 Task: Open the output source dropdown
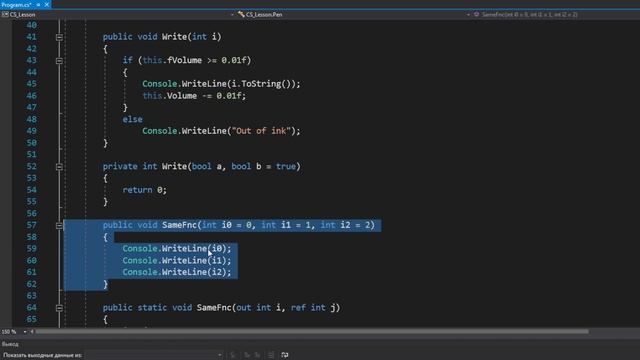154,355
